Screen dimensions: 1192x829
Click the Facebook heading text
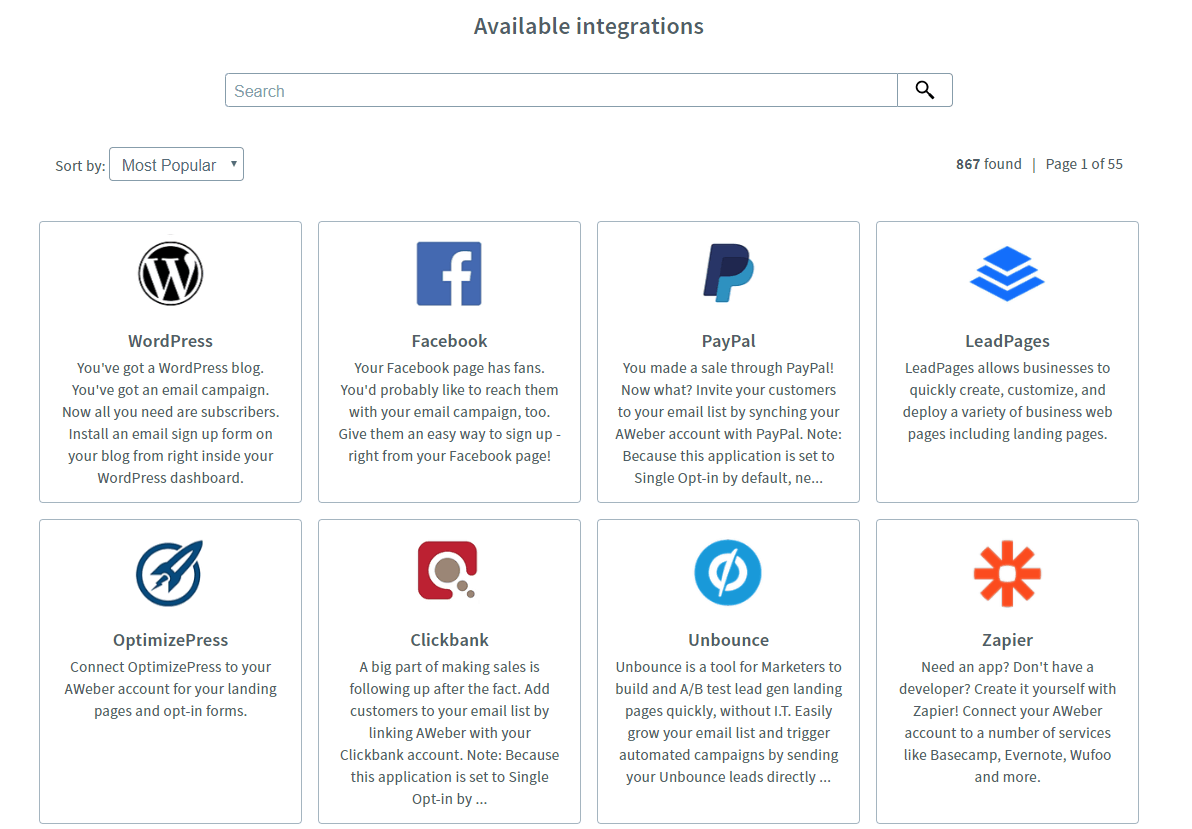click(x=449, y=341)
